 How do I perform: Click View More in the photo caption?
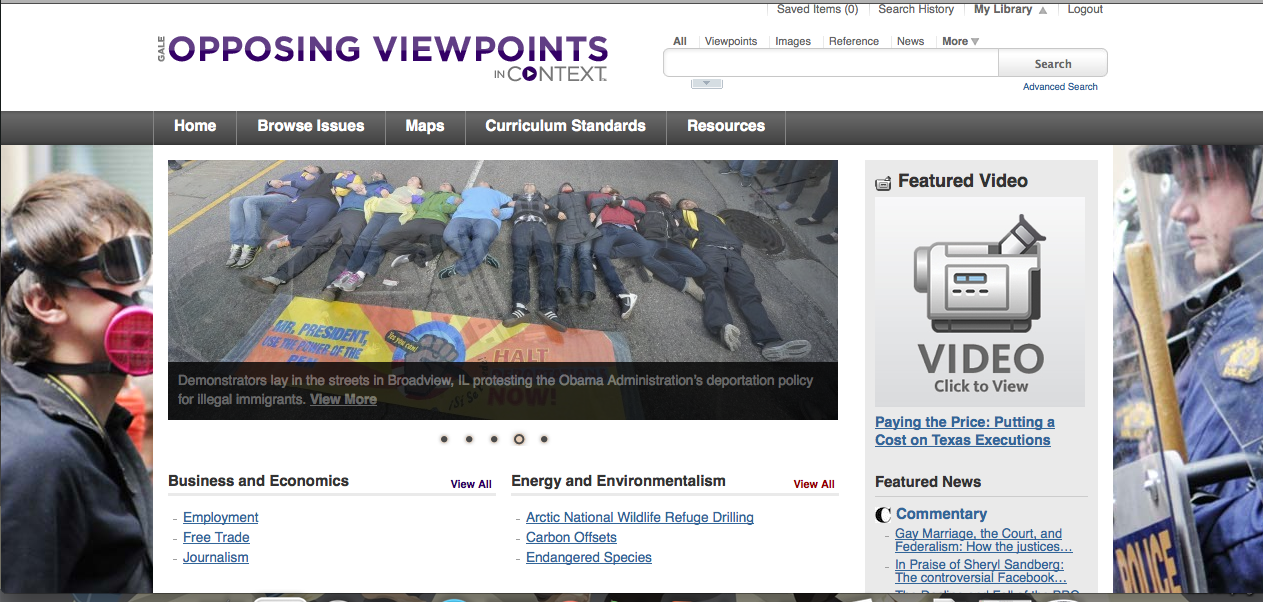(343, 399)
